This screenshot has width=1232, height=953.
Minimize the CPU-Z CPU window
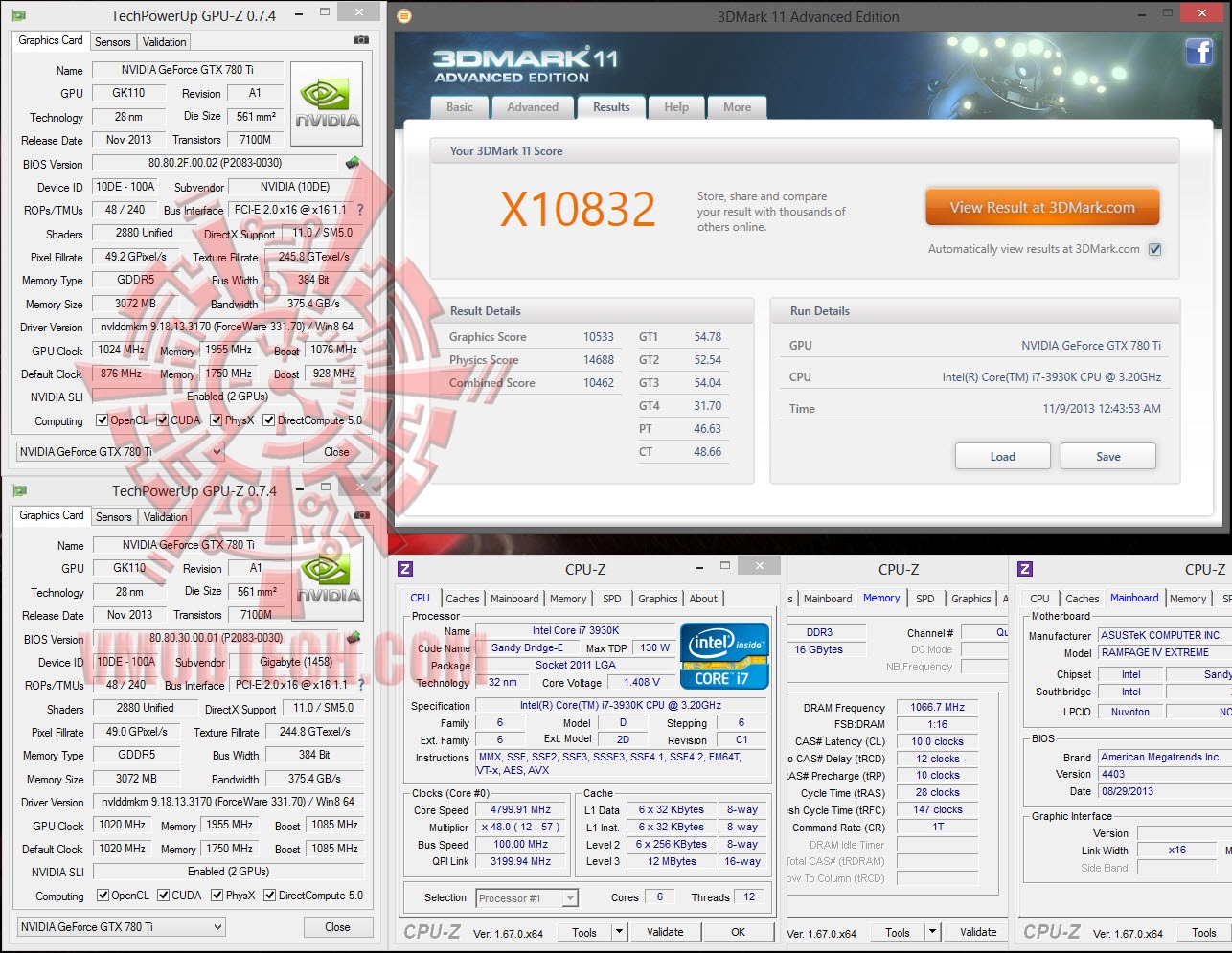[x=700, y=567]
